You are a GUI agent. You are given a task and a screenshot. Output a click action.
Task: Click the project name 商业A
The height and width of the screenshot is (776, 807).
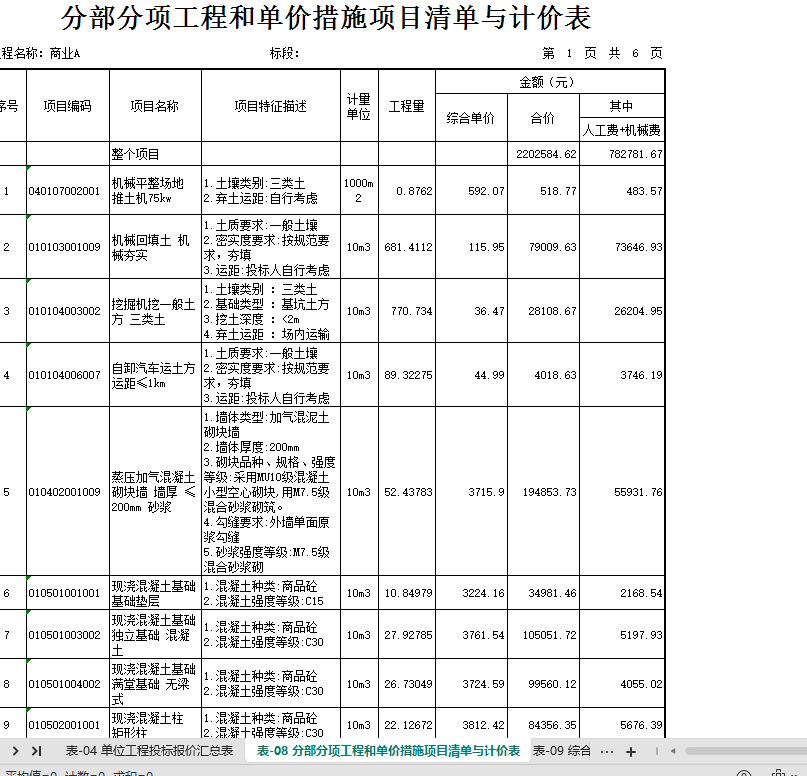(65, 53)
